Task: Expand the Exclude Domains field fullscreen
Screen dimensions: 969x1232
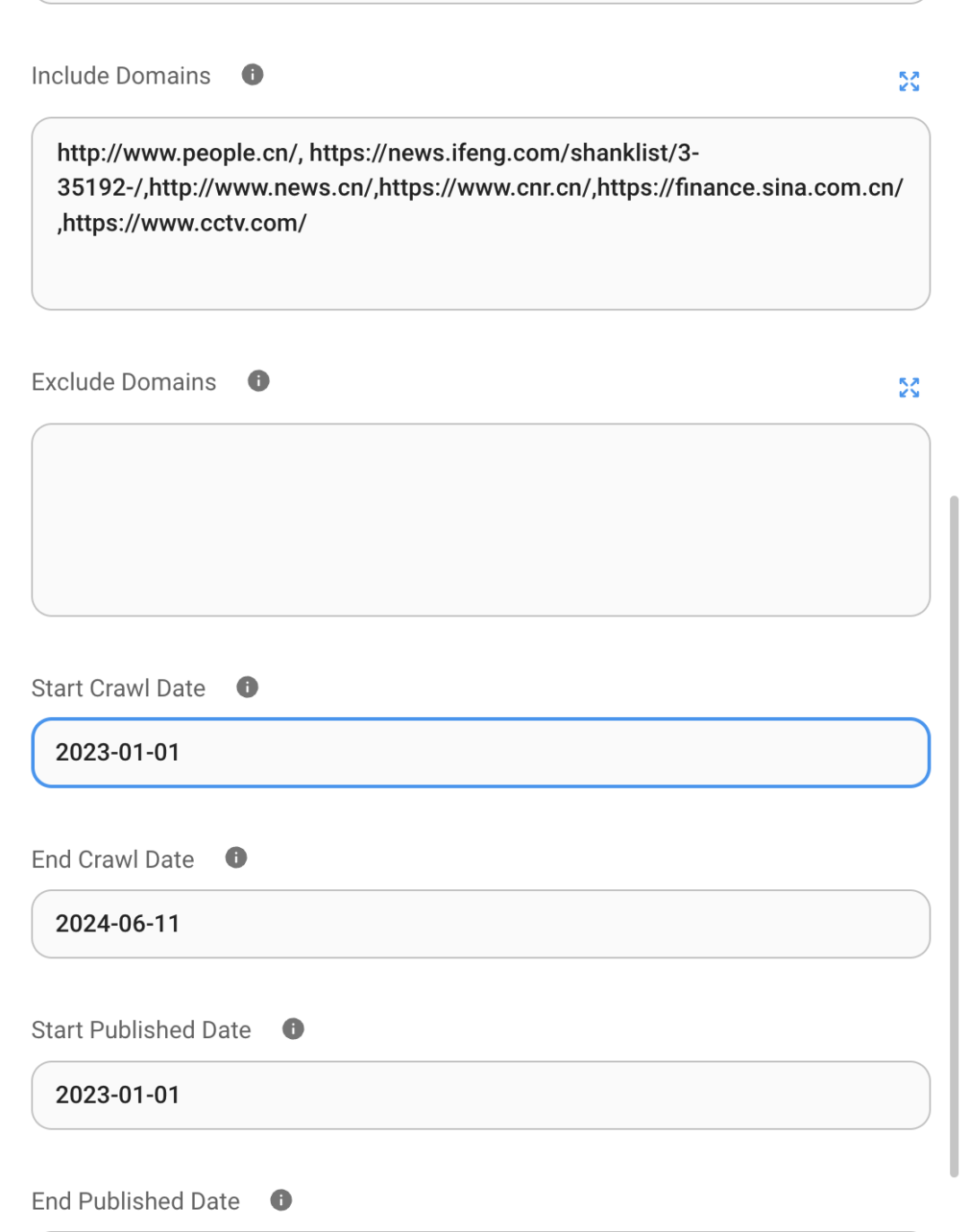Action: (x=910, y=388)
